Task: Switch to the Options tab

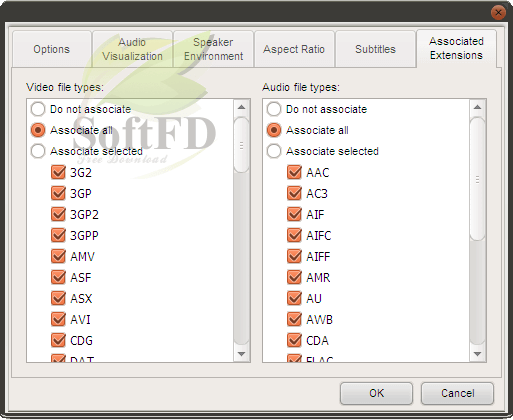Action: click(52, 49)
